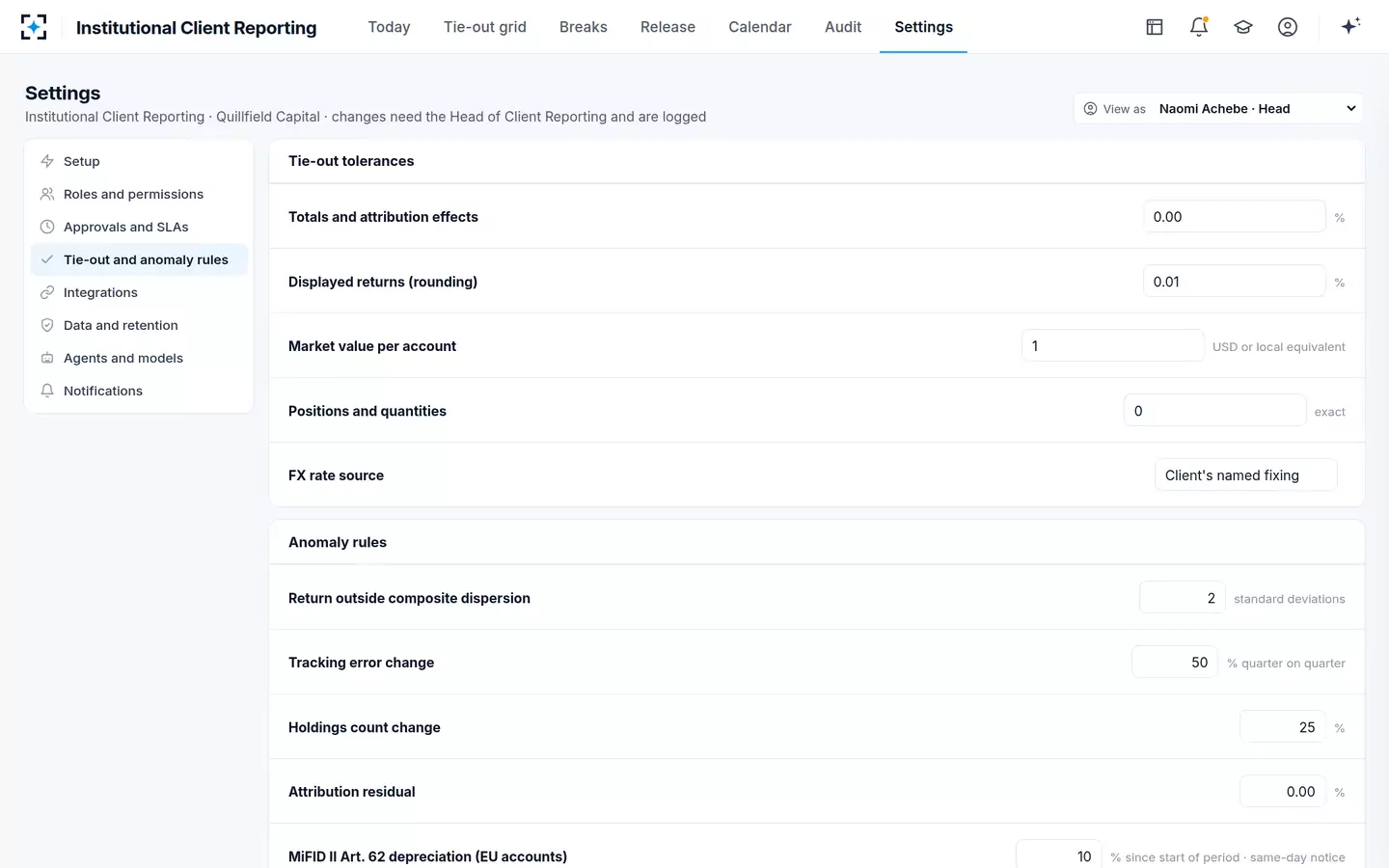Image resolution: width=1389 pixels, height=868 pixels.
Task: Click the Displayed returns rounding field
Action: click(1234, 281)
